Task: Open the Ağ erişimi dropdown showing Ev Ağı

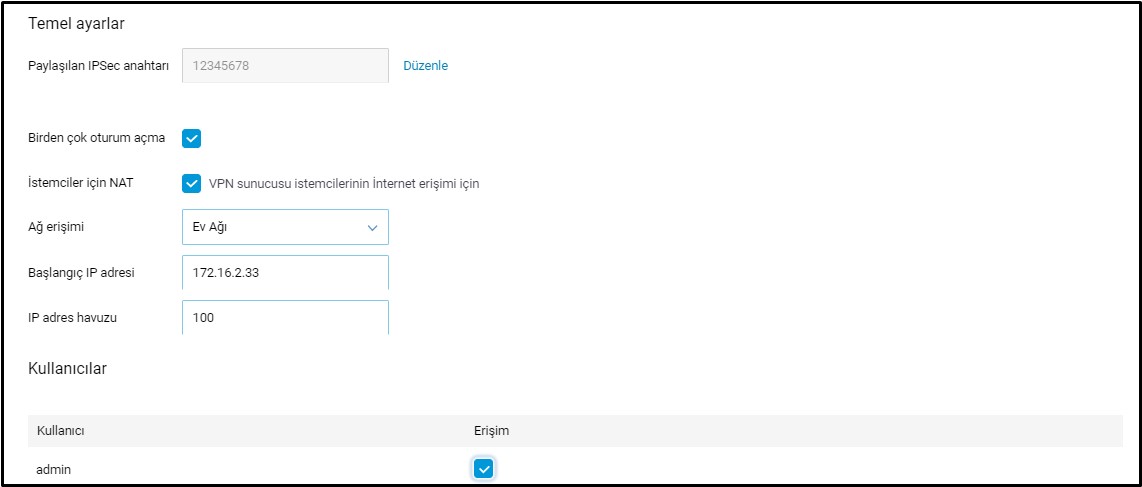Action: (x=285, y=227)
